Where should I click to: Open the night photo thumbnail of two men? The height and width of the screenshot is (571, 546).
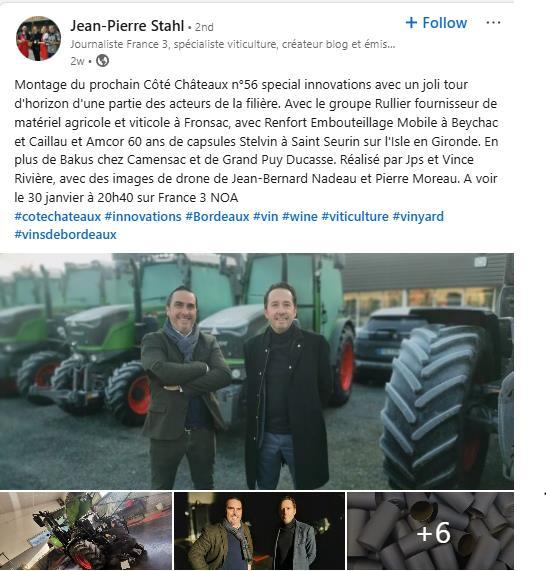pos(259,531)
